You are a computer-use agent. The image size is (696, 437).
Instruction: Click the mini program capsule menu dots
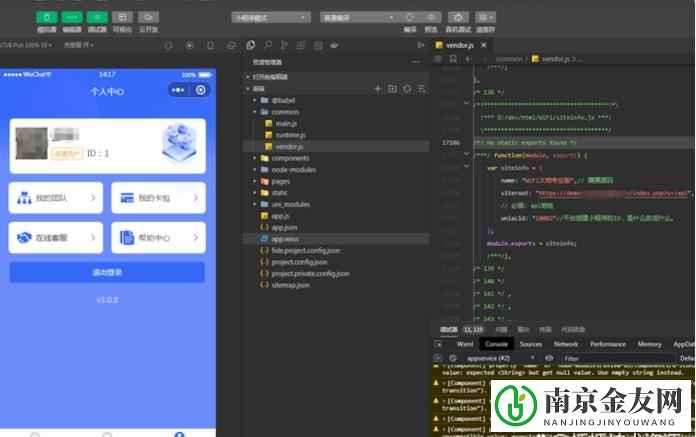(179, 90)
